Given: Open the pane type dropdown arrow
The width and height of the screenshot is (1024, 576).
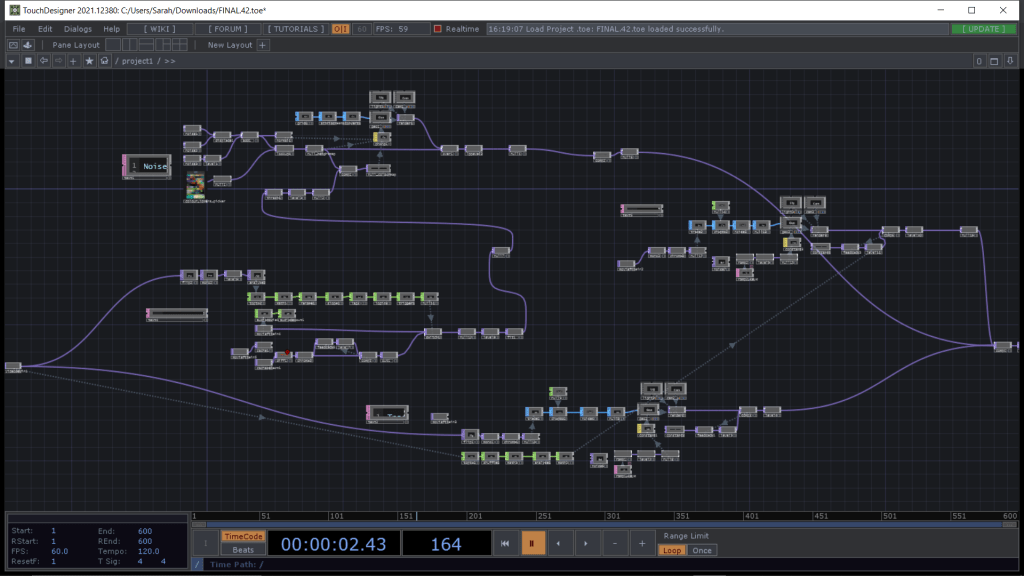Looking at the screenshot, I should pyautogui.click(x=11, y=61).
